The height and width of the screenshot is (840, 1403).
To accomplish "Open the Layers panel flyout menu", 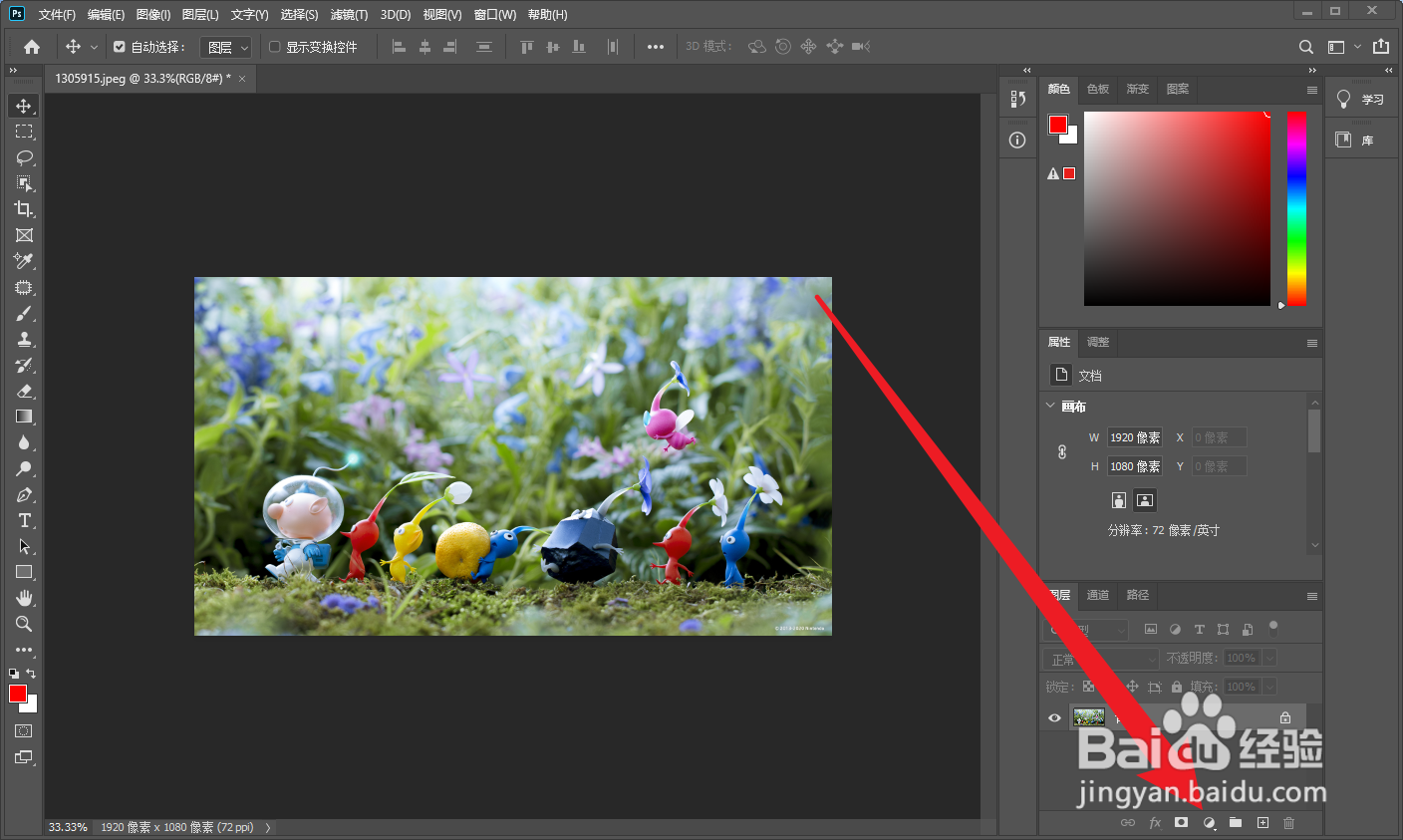I will pyautogui.click(x=1311, y=596).
